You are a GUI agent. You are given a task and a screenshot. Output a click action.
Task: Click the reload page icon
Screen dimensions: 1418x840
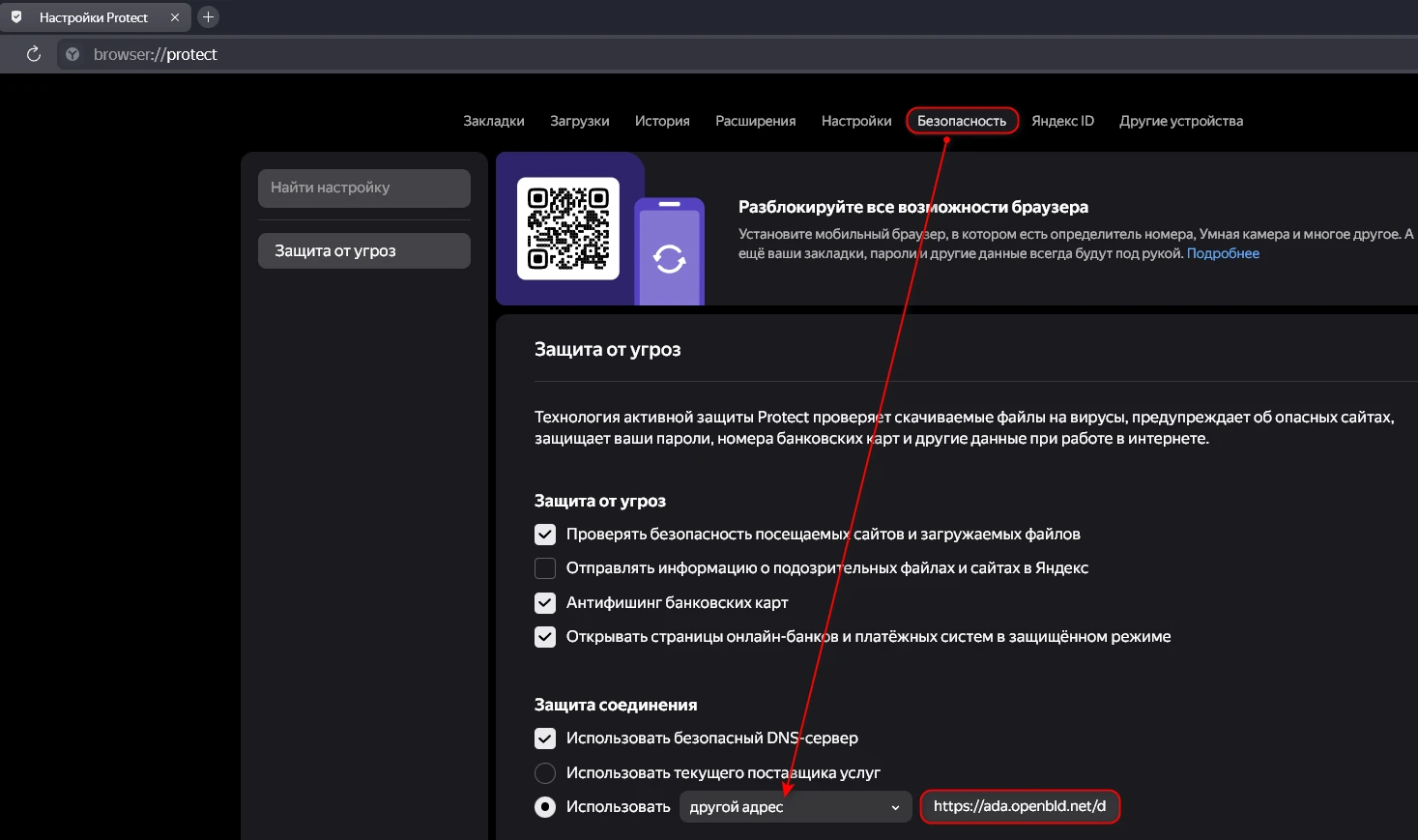(x=34, y=54)
